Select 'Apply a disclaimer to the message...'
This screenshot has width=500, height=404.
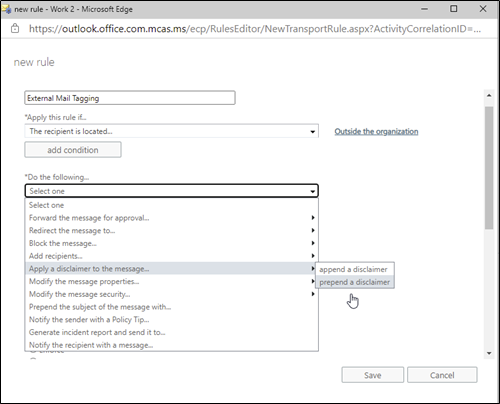[172, 269]
